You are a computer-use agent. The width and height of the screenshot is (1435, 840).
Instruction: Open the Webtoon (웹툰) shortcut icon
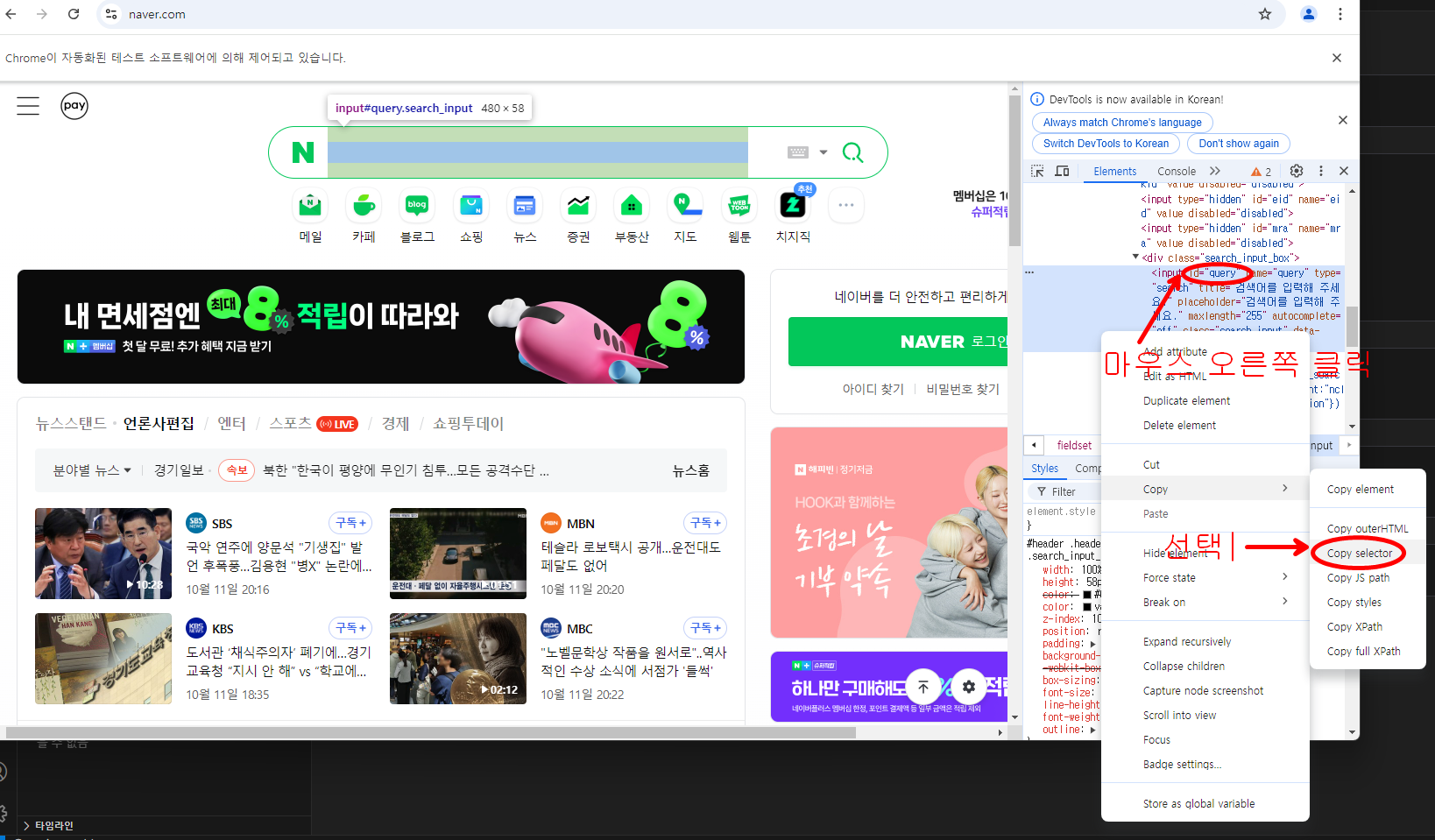pos(739,206)
